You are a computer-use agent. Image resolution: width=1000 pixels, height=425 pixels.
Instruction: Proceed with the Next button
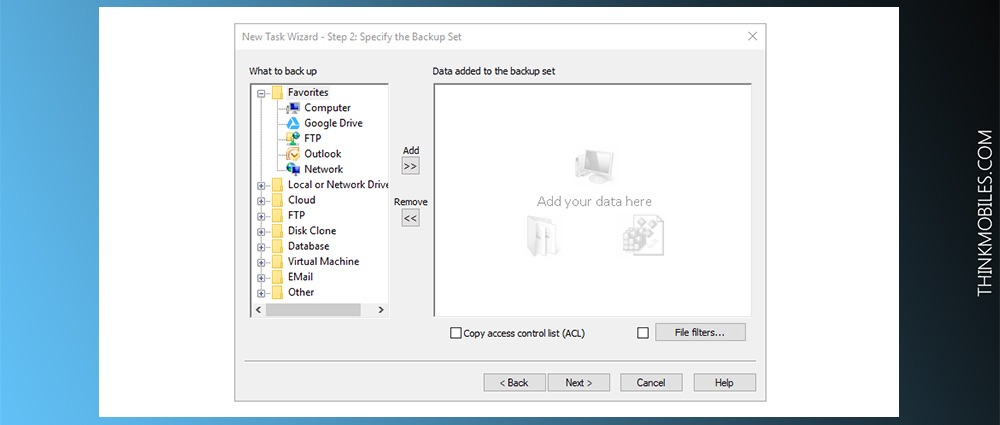[579, 383]
